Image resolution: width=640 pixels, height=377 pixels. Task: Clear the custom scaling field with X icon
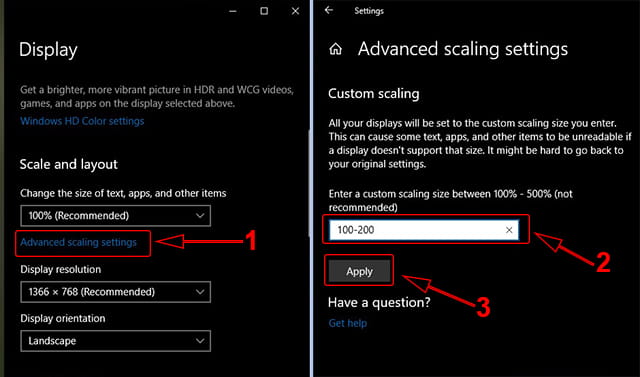[509, 230]
